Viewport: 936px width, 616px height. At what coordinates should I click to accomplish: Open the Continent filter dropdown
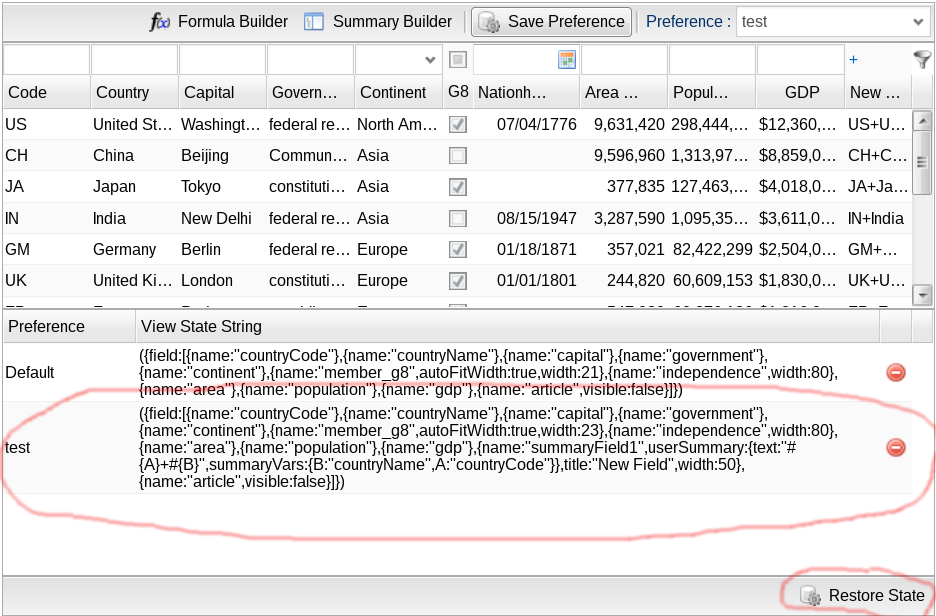click(431, 60)
